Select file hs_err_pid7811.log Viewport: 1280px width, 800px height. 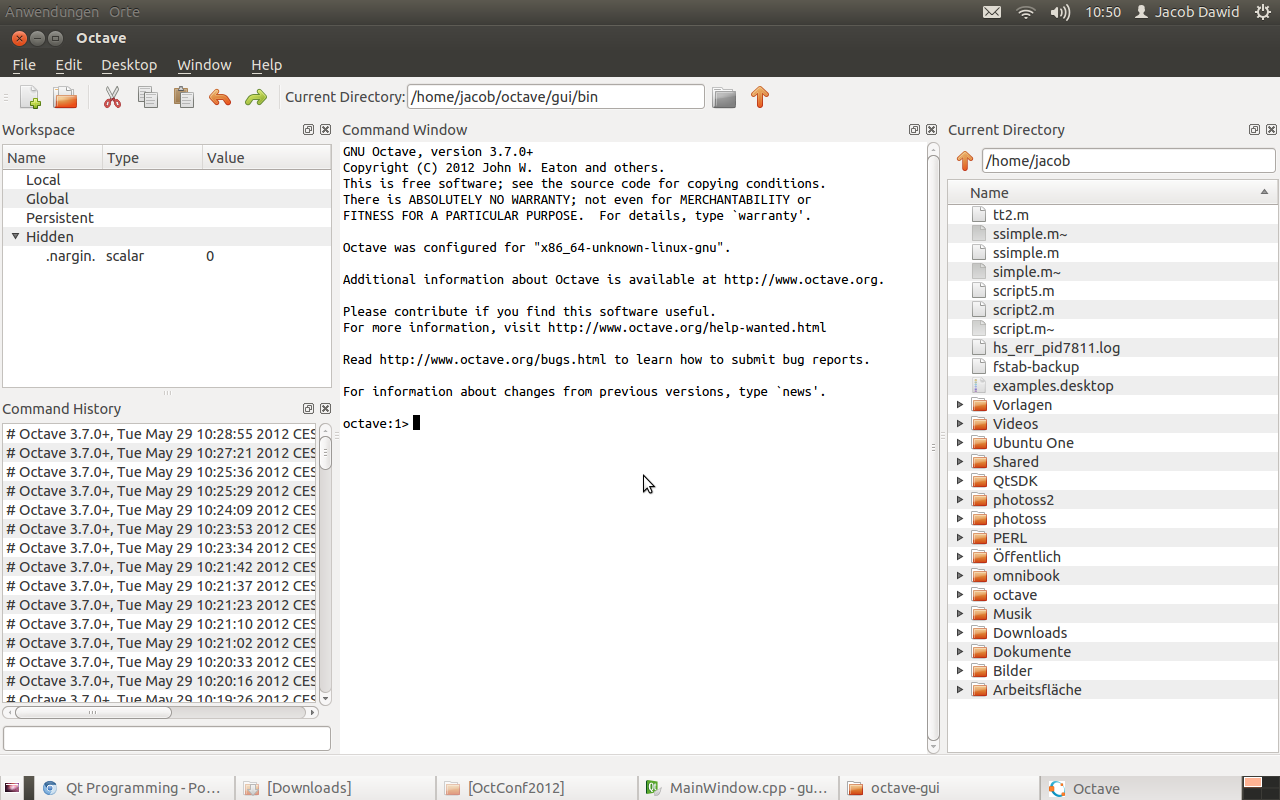pos(1112,348)
